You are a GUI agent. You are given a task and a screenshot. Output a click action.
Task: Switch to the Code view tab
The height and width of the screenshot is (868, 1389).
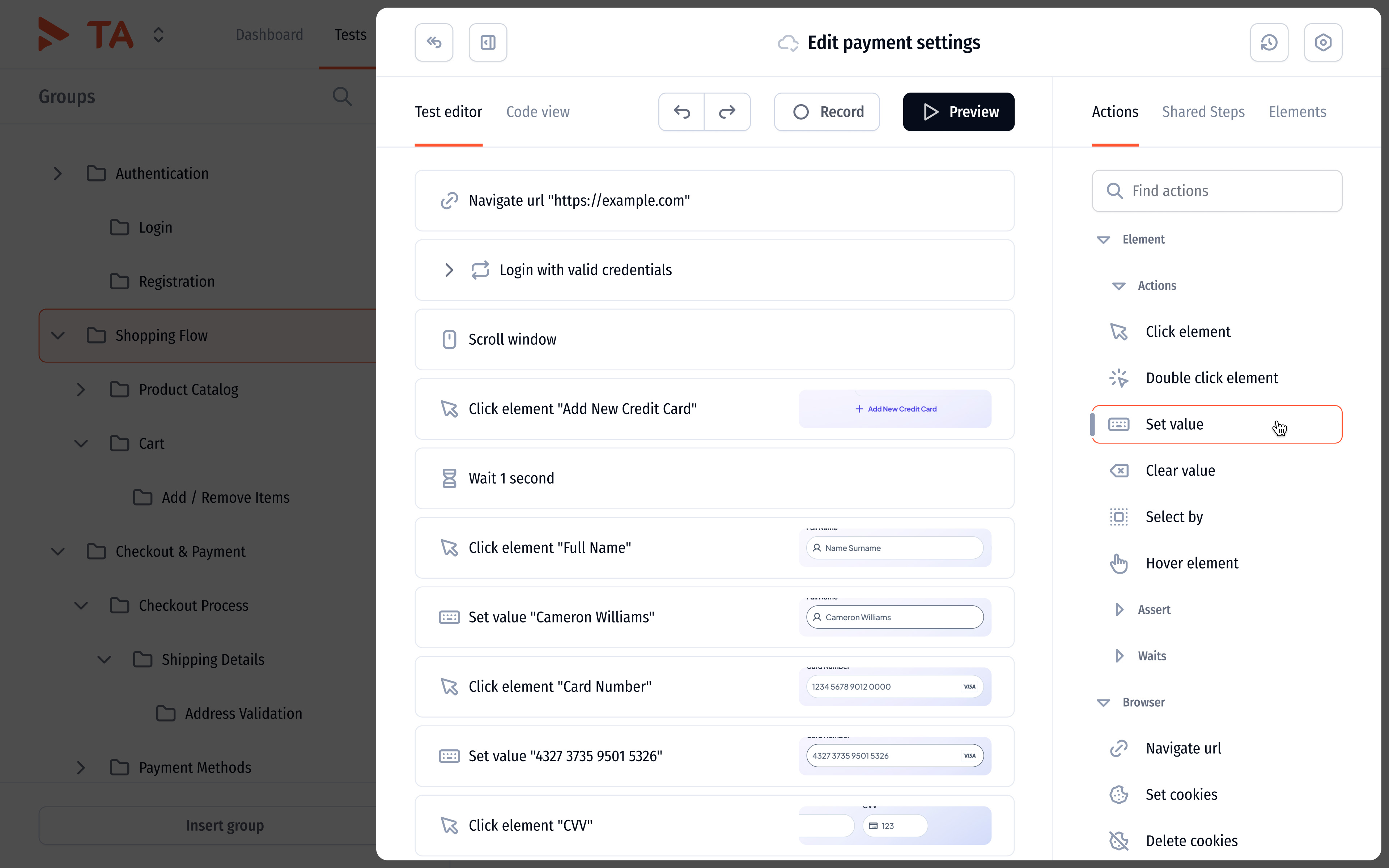click(538, 112)
